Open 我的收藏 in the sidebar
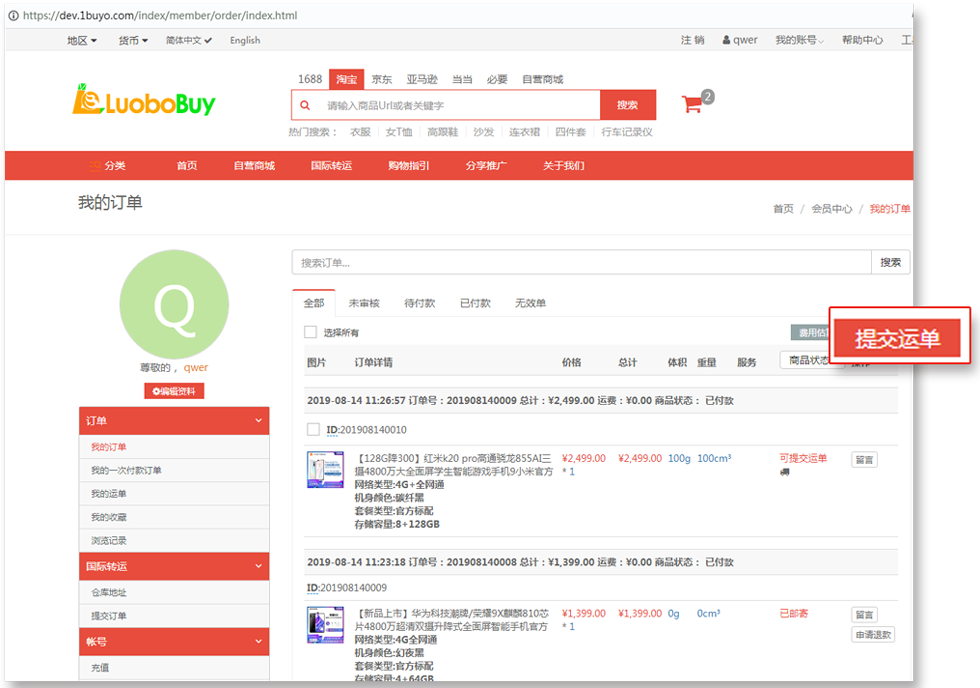Viewport: 980px width, 688px height. 109,517
